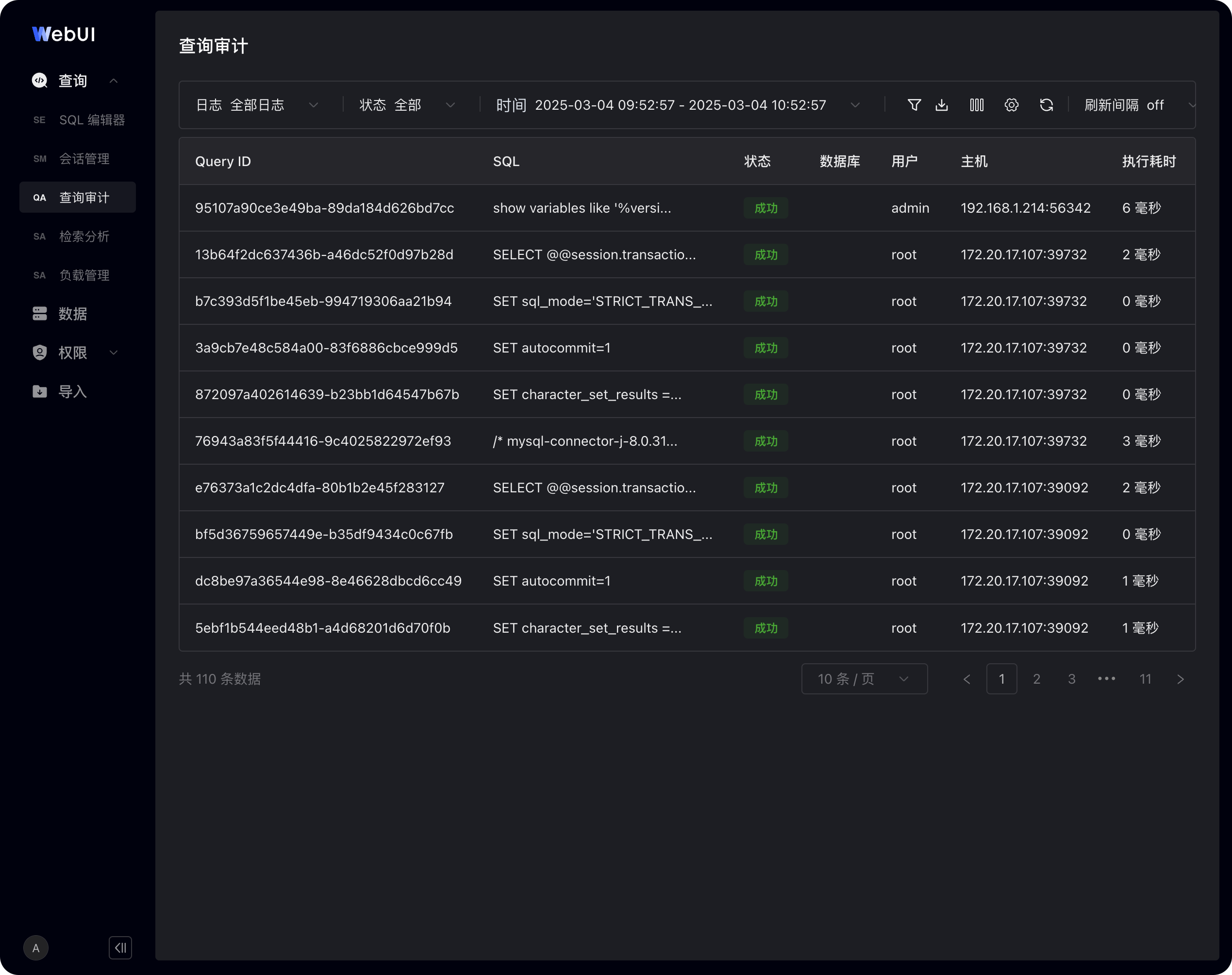1232x975 pixels.
Task: Jump forward with pagination ellipsis
Action: coord(1106,679)
